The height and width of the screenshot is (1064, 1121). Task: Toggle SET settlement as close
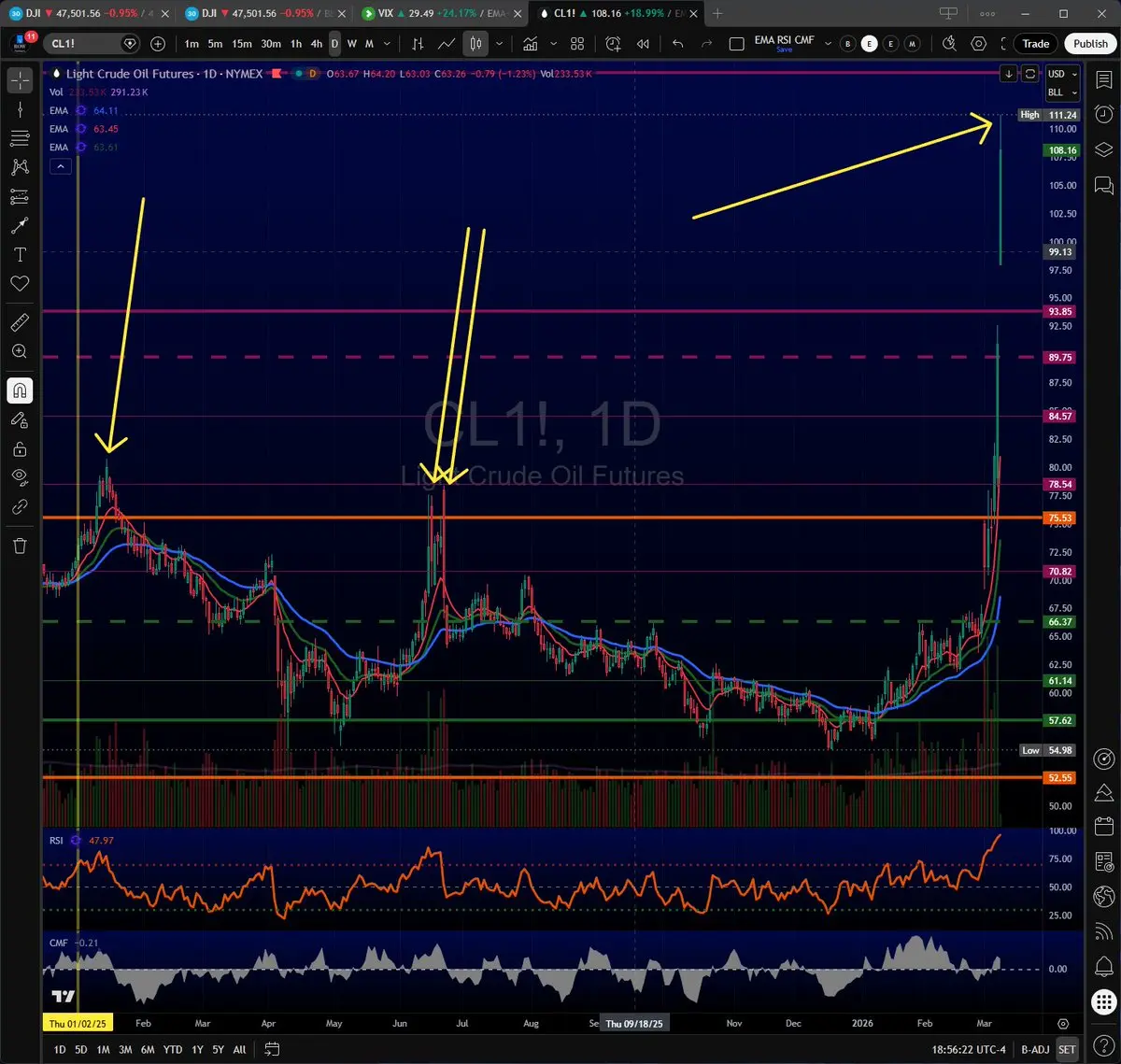tap(1065, 1049)
